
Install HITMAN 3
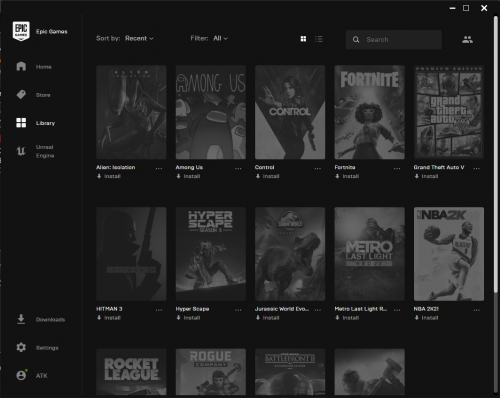click(109, 318)
